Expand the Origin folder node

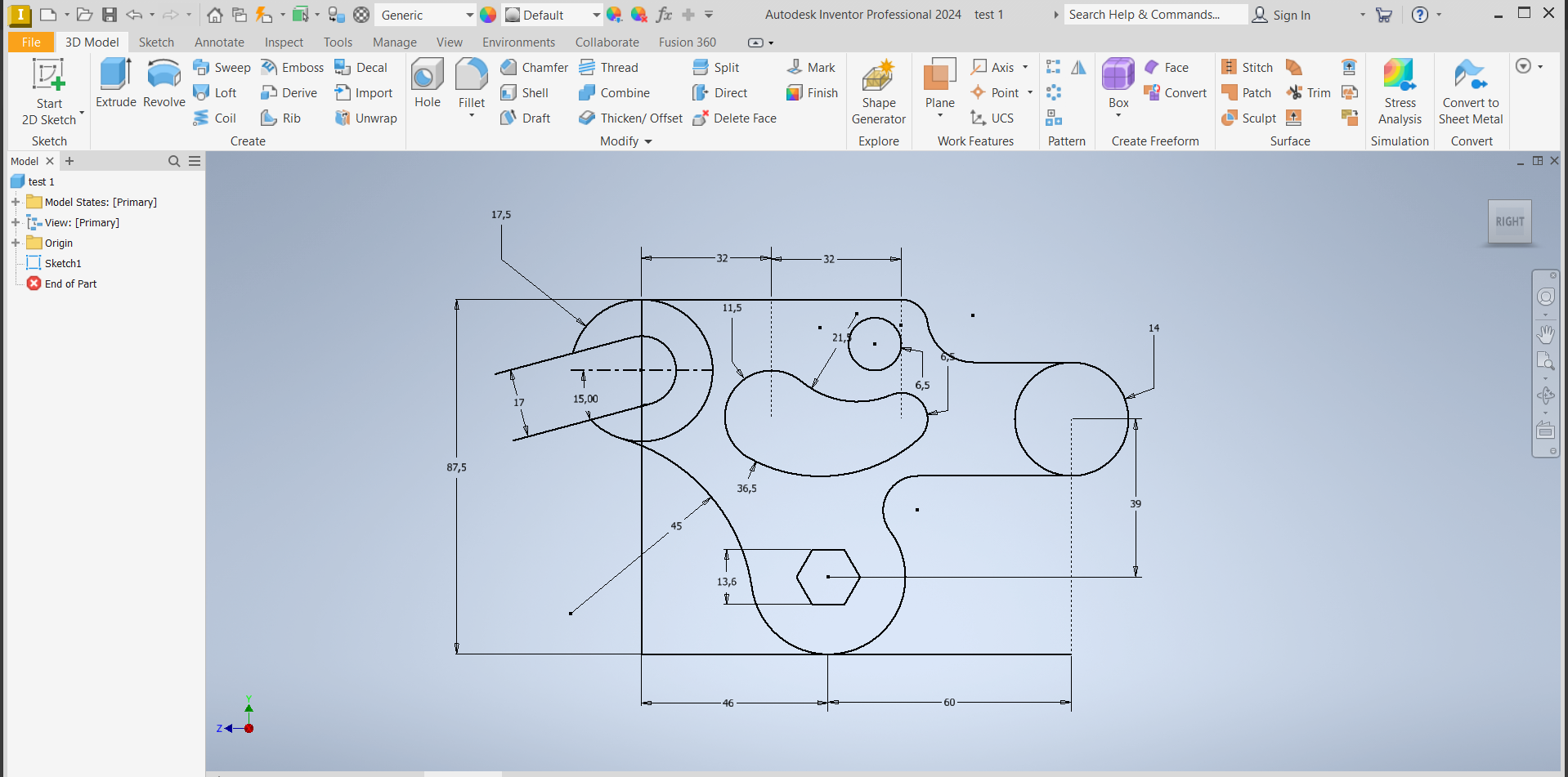click(16, 243)
